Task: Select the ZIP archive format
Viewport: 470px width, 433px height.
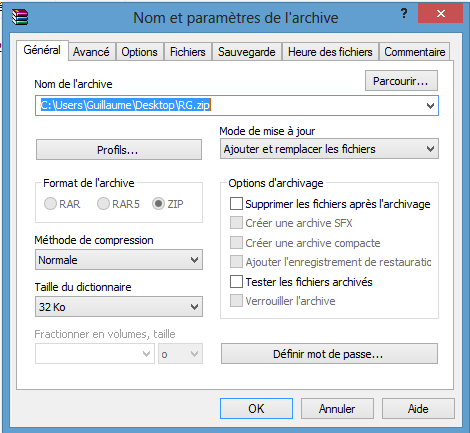Action: [158, 203]
